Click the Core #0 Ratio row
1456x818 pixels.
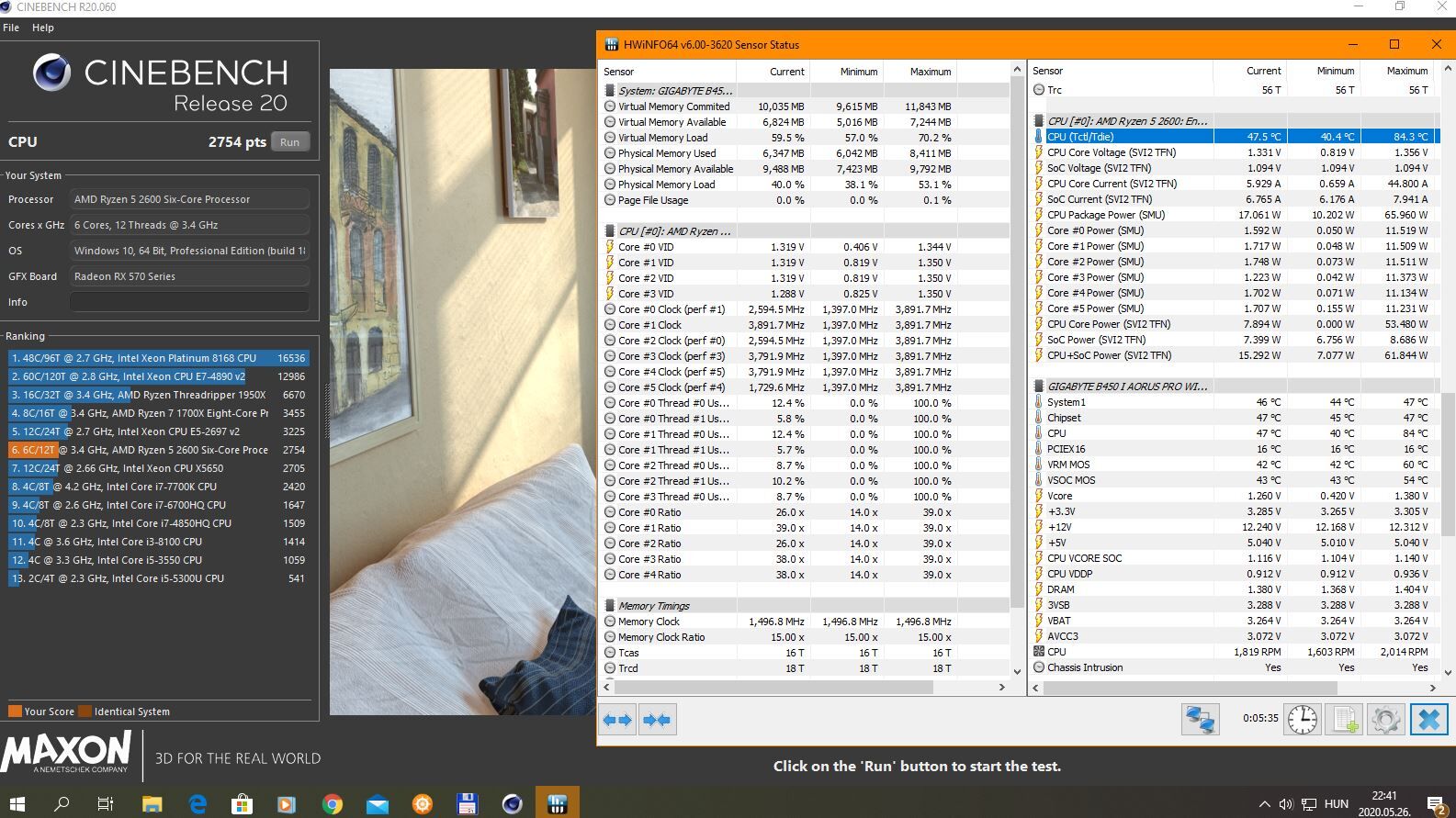coord(805,512)
